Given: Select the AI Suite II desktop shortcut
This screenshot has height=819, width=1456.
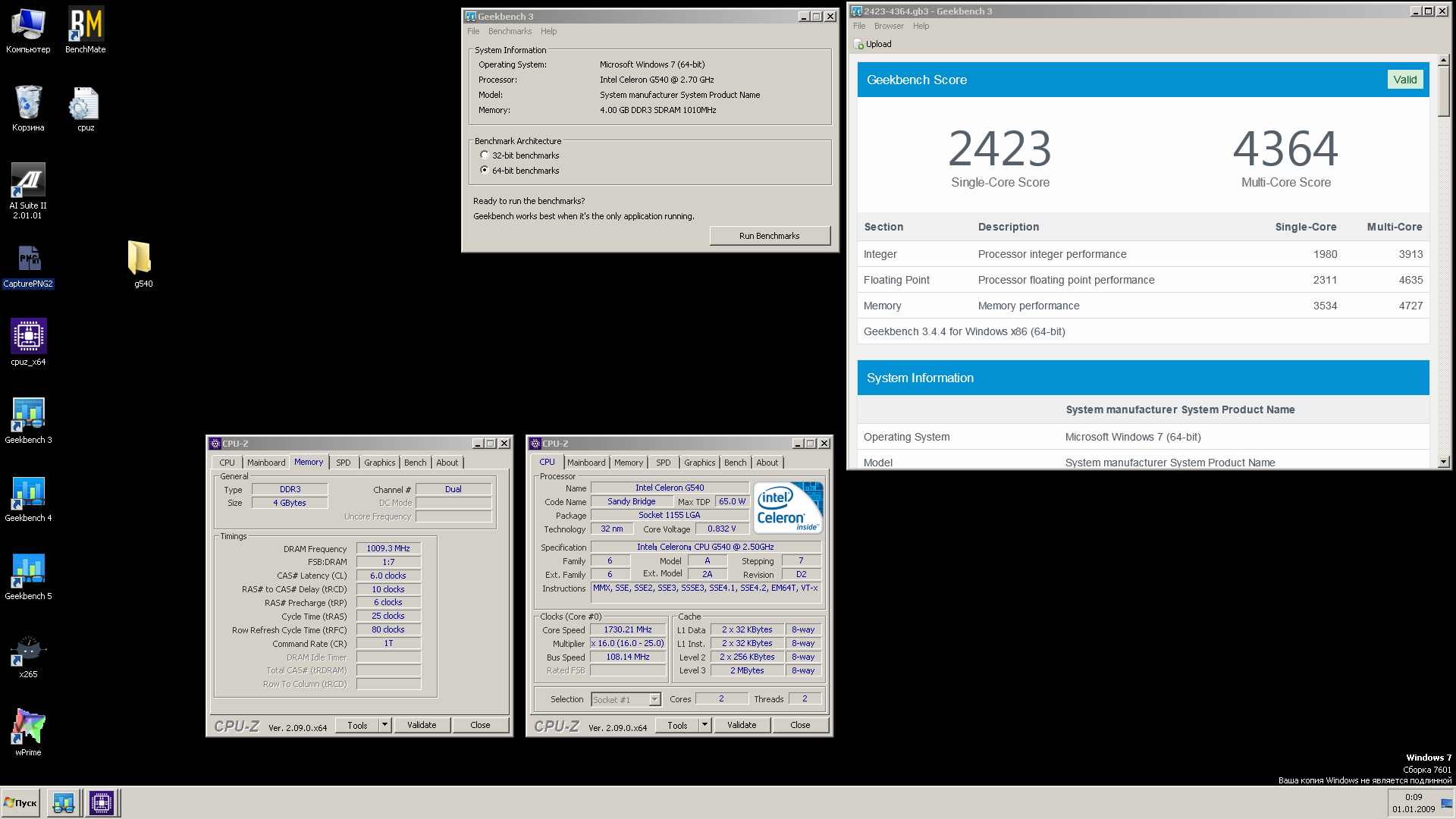Looking at the screenshot, I should coord(28,191).
